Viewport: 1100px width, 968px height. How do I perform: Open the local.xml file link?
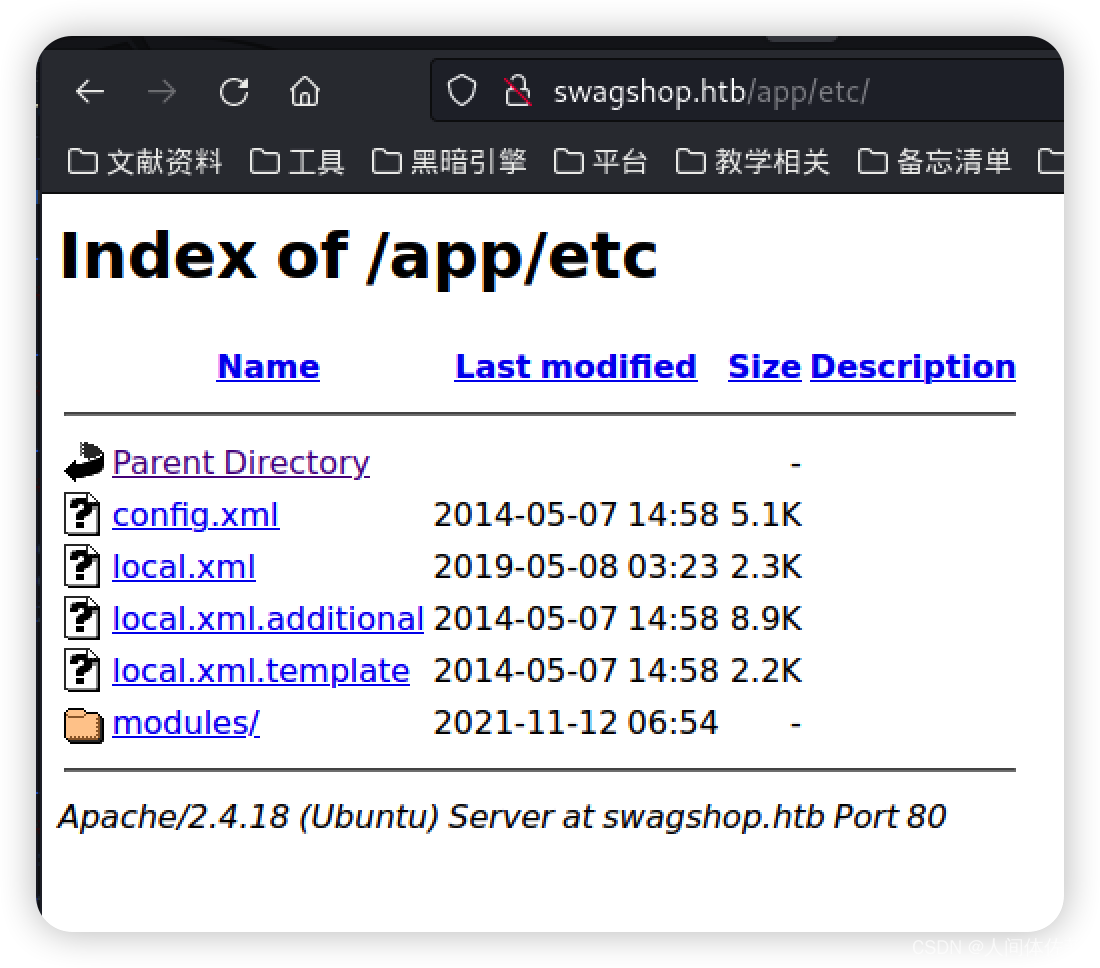tap(184, 567)
